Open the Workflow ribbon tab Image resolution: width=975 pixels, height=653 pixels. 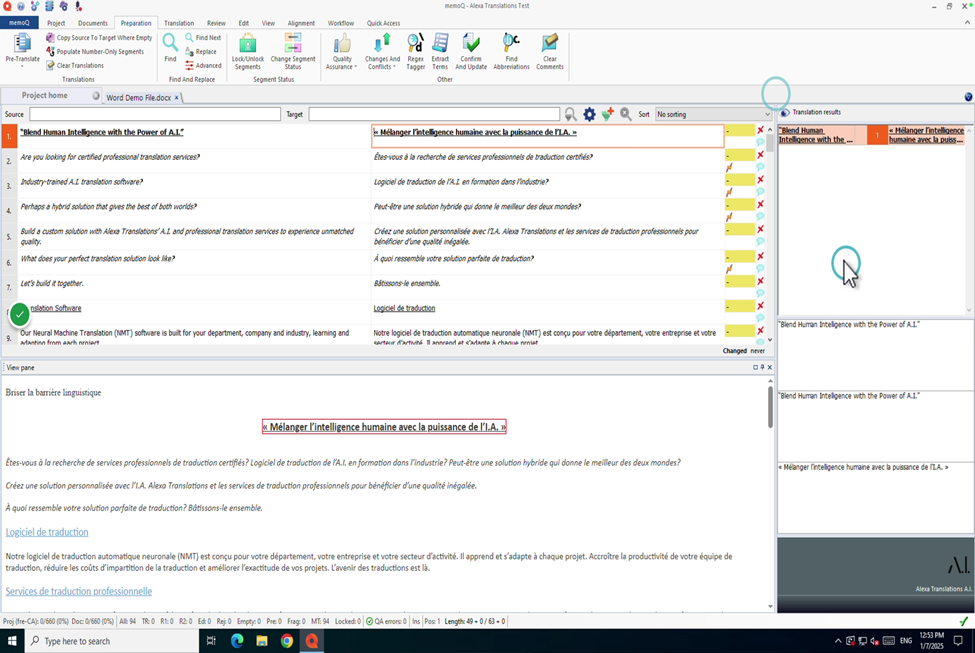coord(341,23)
